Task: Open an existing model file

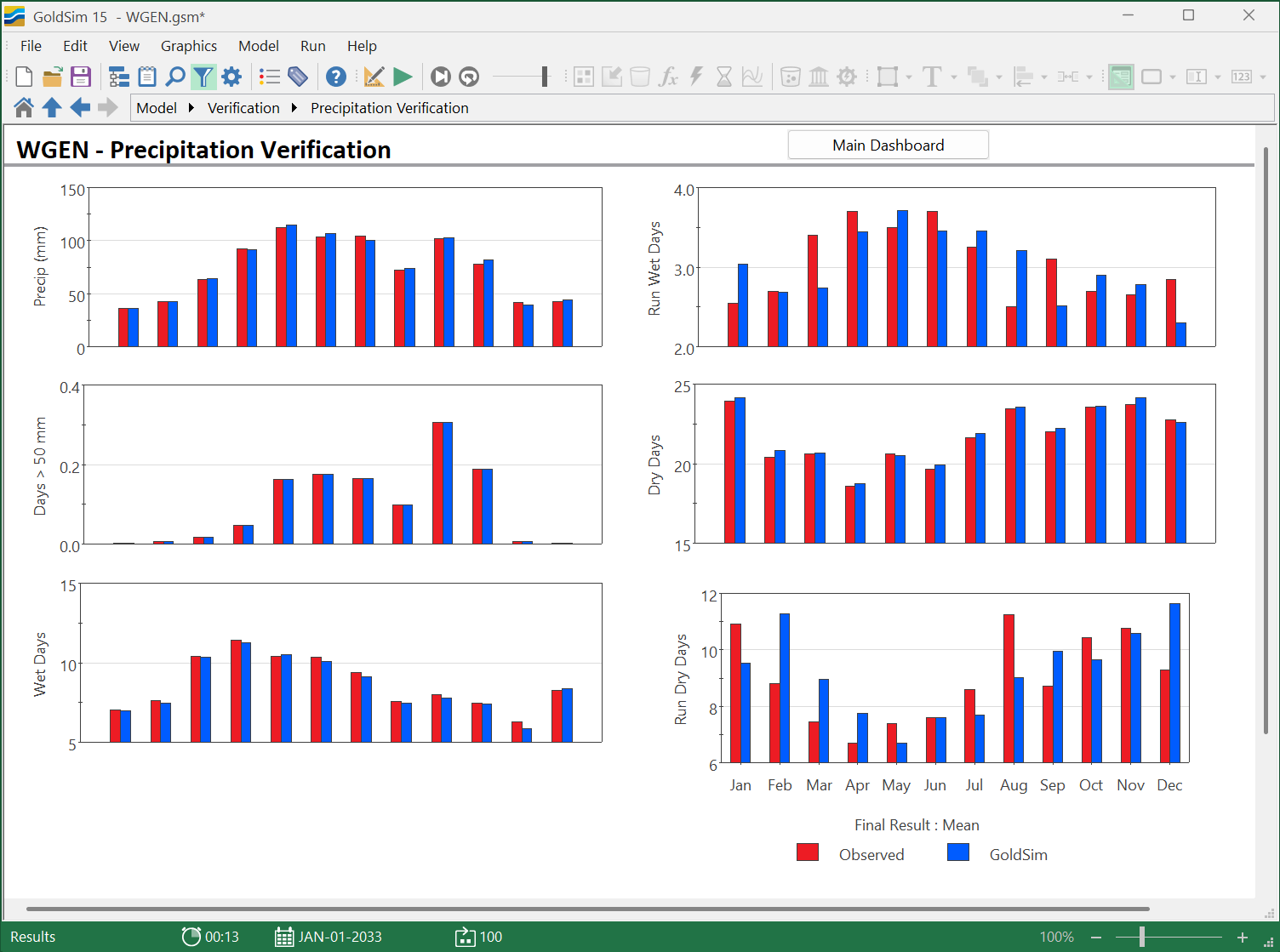Action: (x=53, y=77)
